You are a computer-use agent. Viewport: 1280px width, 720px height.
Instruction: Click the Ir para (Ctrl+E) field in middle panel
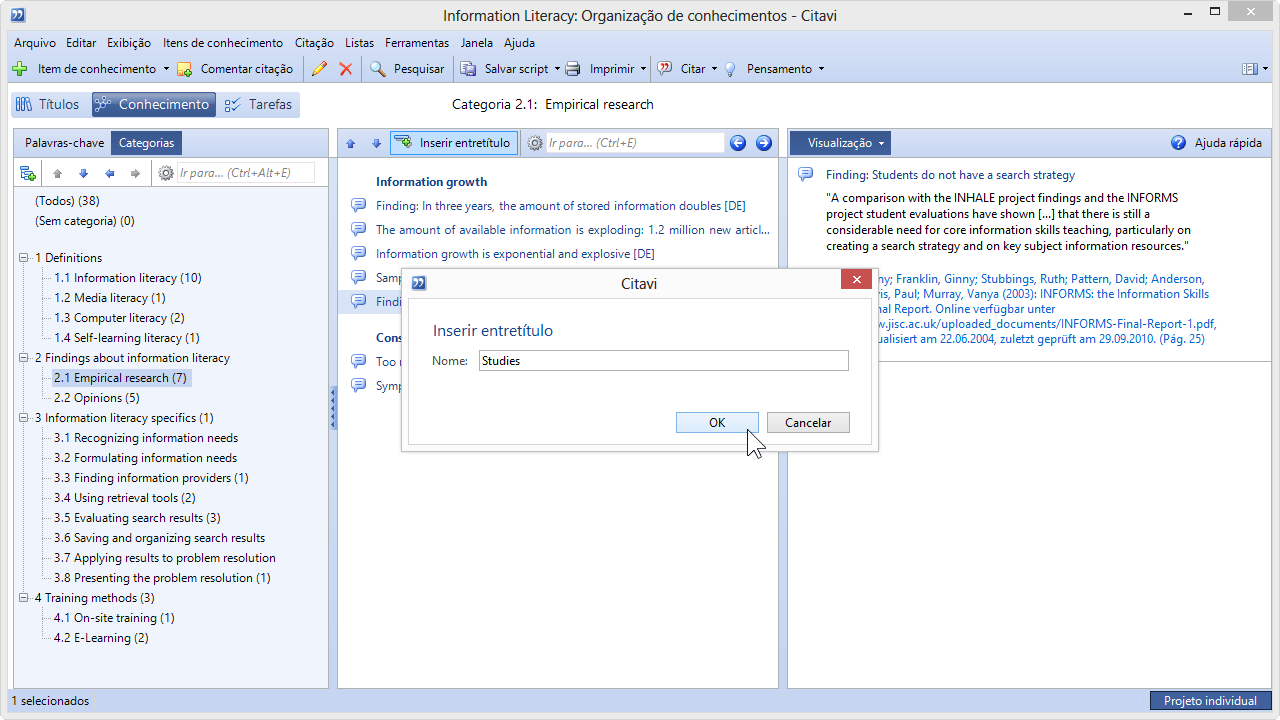[635, 143]
